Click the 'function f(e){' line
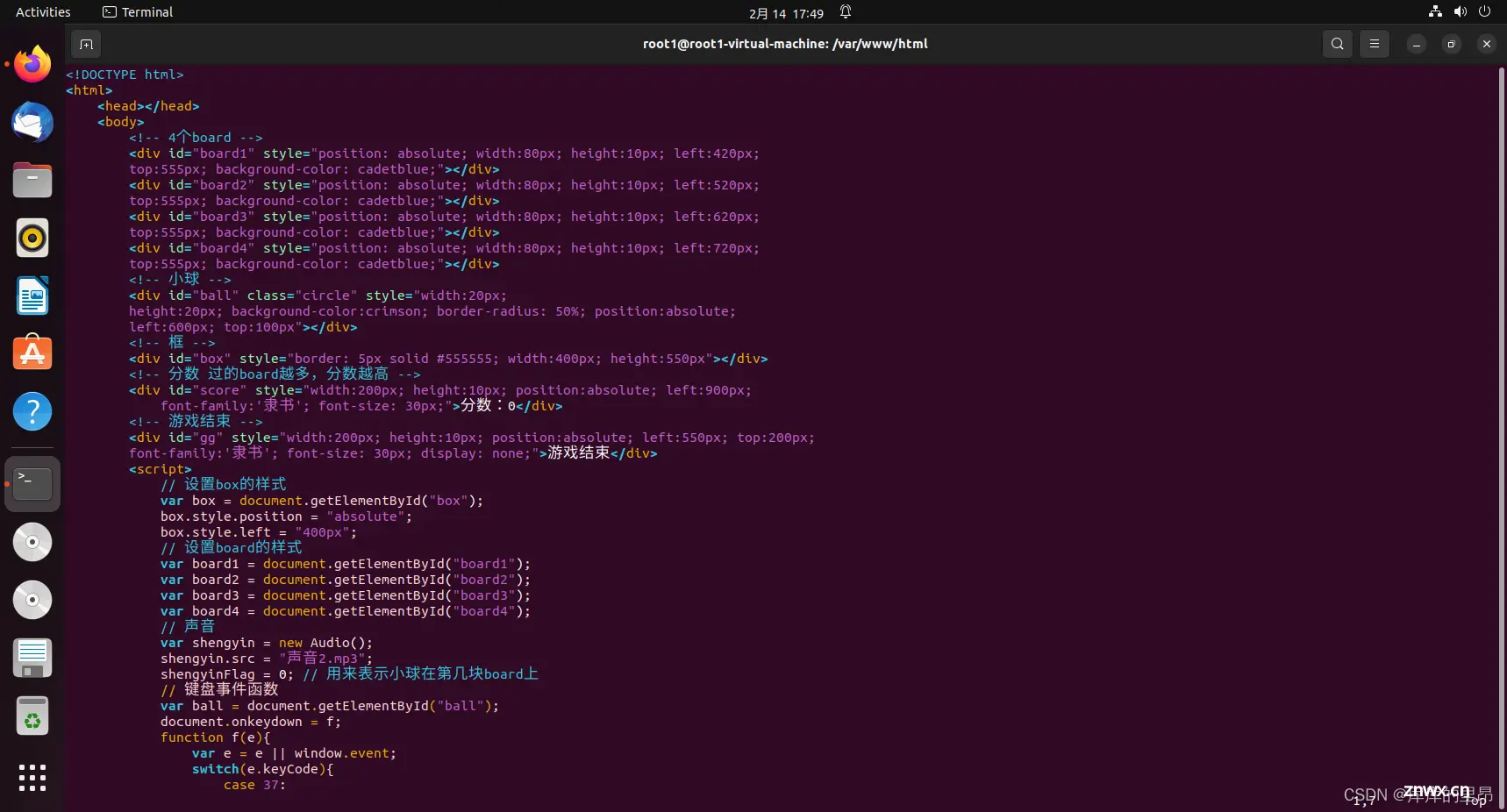 point(216,737)
